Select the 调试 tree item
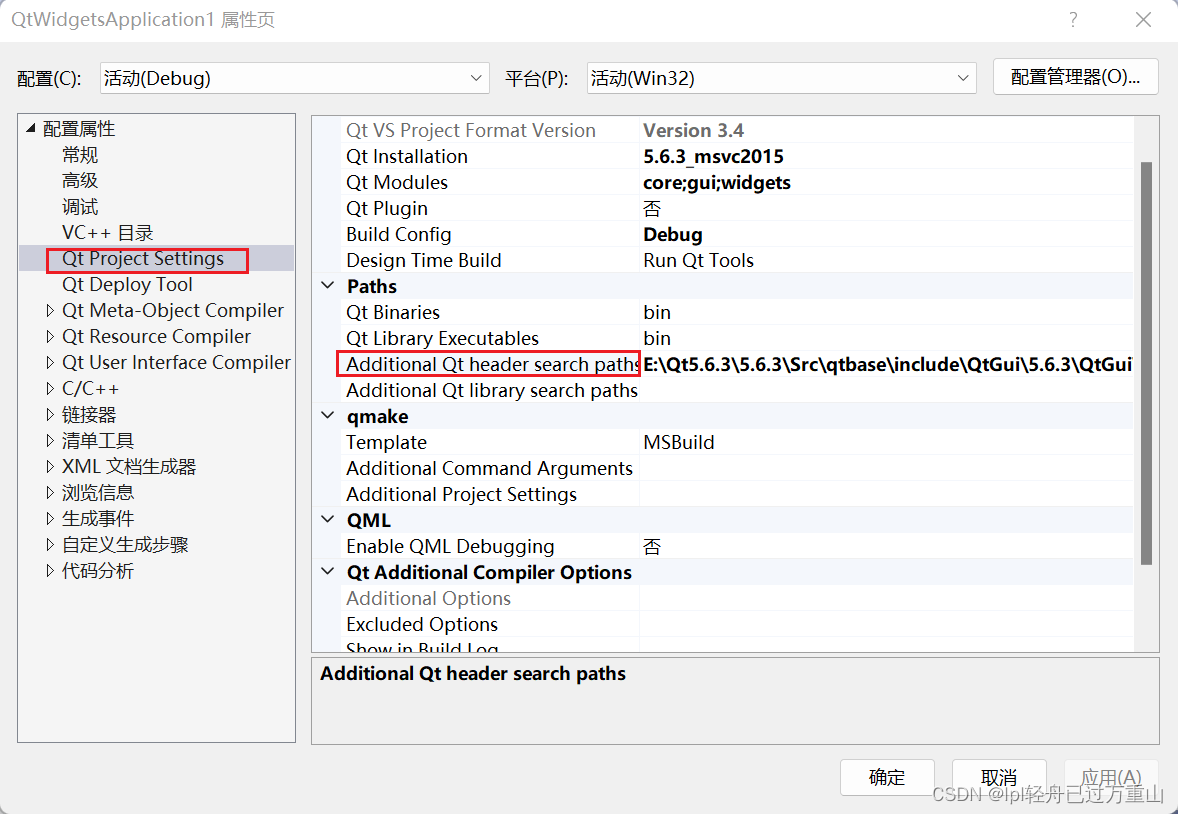 (x=80, y=206)
